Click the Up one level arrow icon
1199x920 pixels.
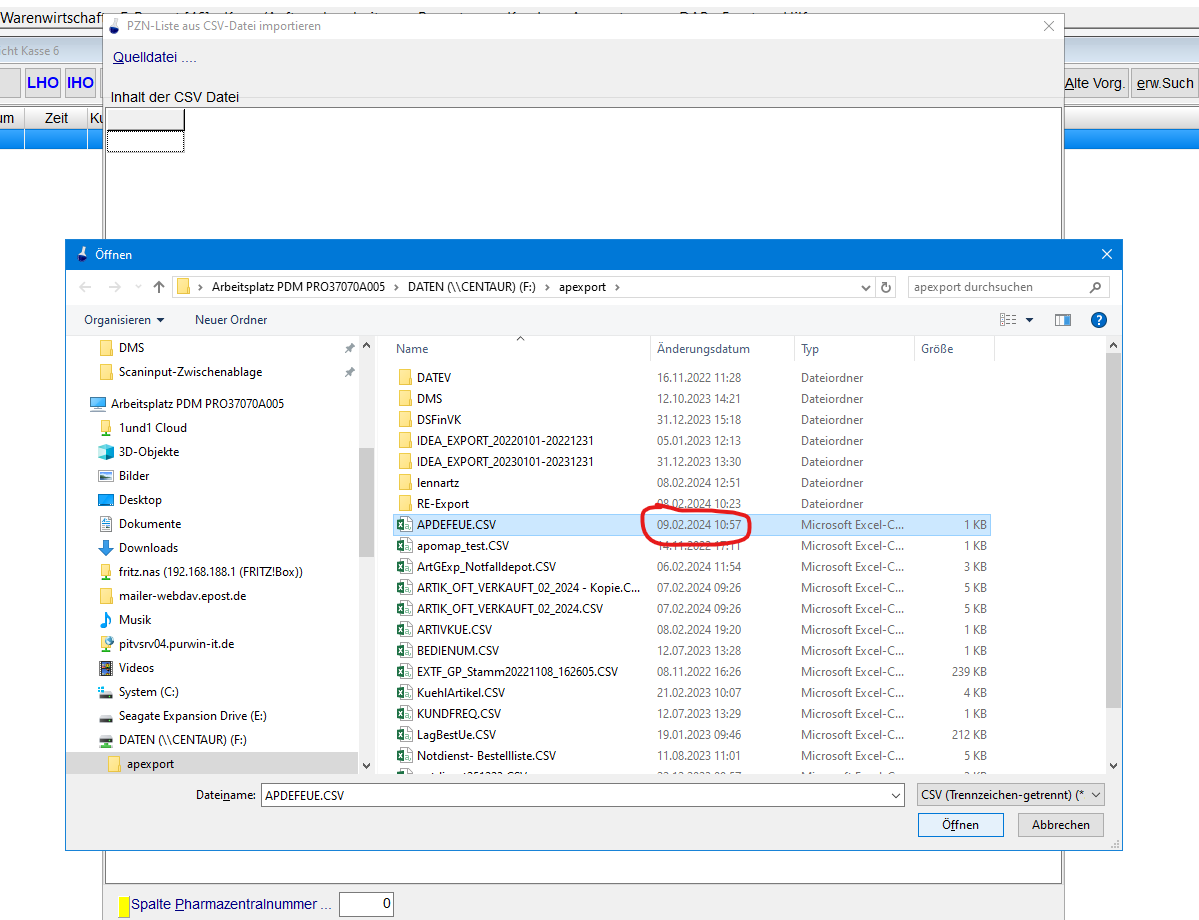[x=159, y=287]
